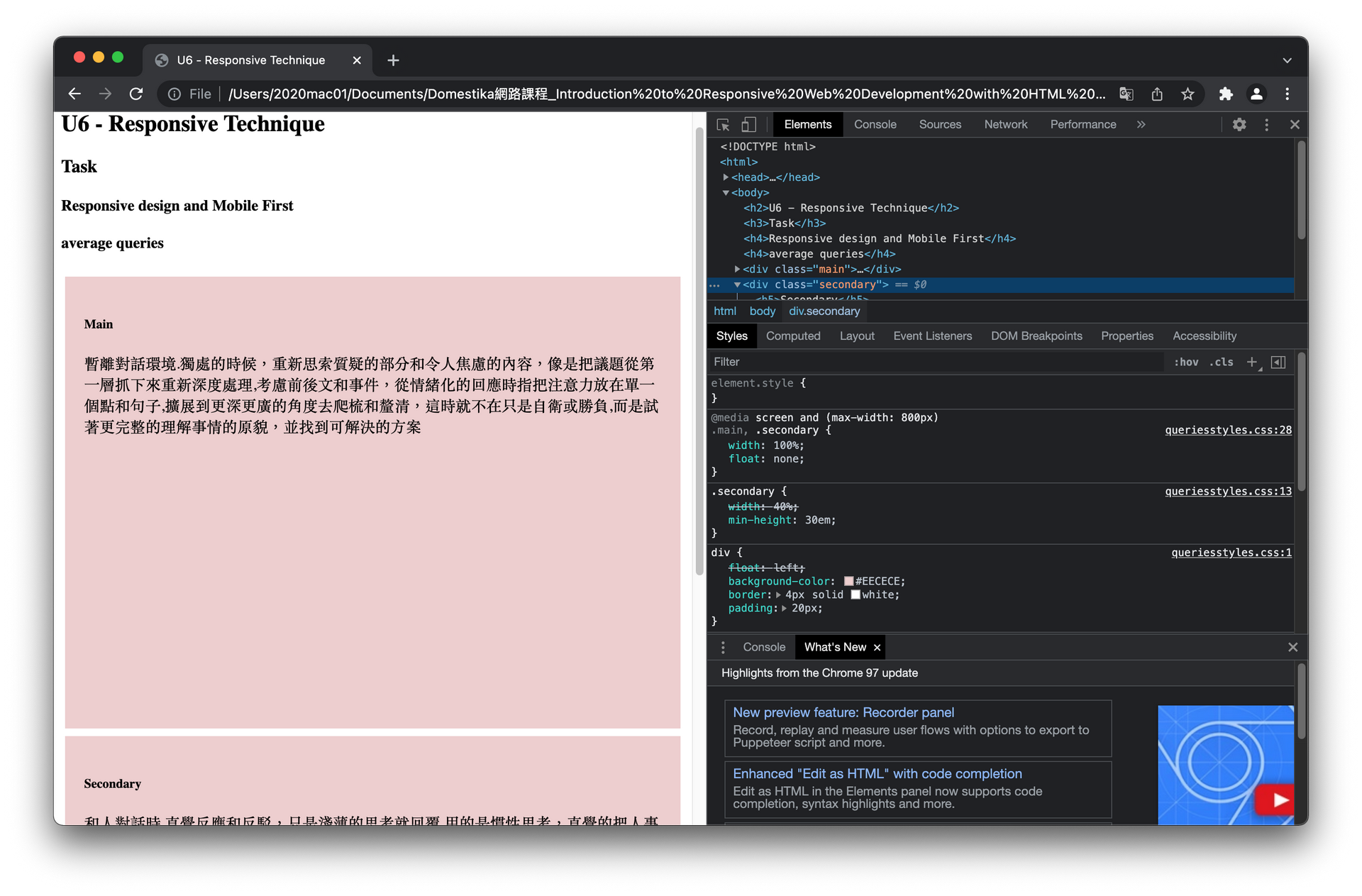This screenshot has width=1362, height=896.
Task: Open queriesstyles.css:28 source link
Action: click(1228, 430)
